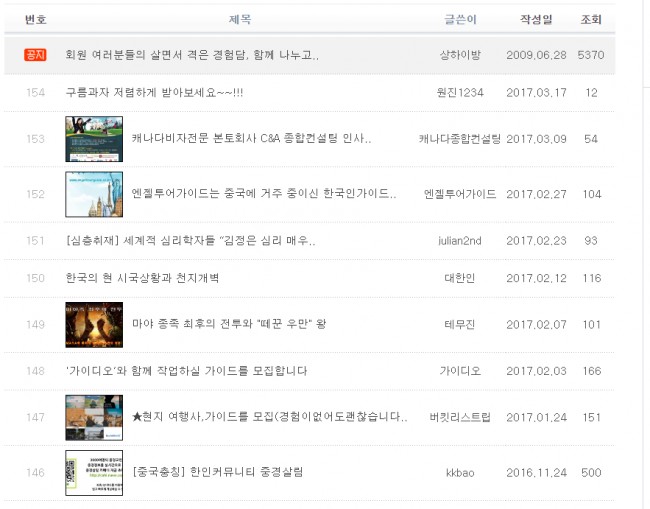Select post number 152
This screenshot has width=650, height=509.
point(36,194)
